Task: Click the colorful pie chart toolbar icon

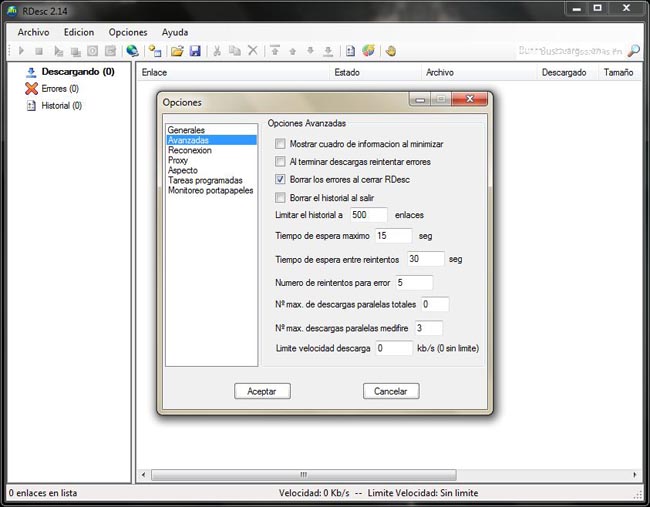Action: coord(368,51)
